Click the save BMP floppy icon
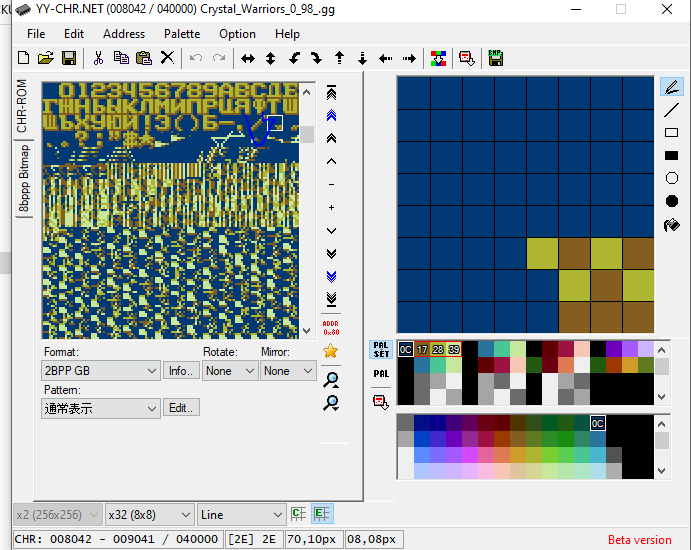 [x=495, y=58]
